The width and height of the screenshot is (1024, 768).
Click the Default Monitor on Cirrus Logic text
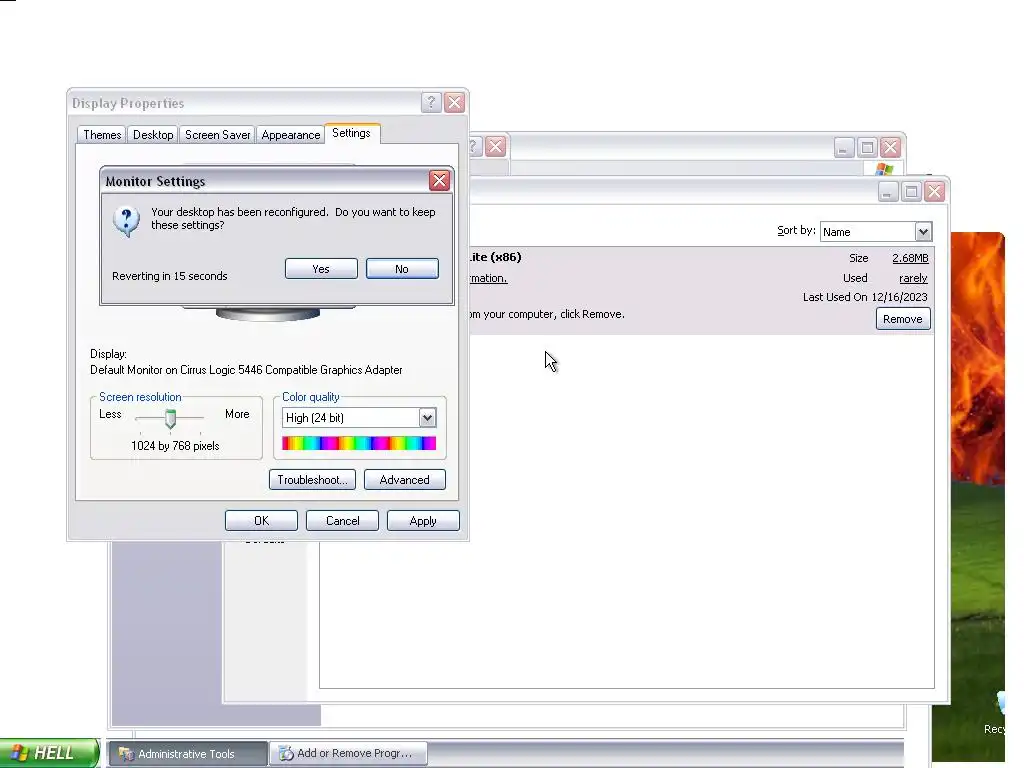246,370
